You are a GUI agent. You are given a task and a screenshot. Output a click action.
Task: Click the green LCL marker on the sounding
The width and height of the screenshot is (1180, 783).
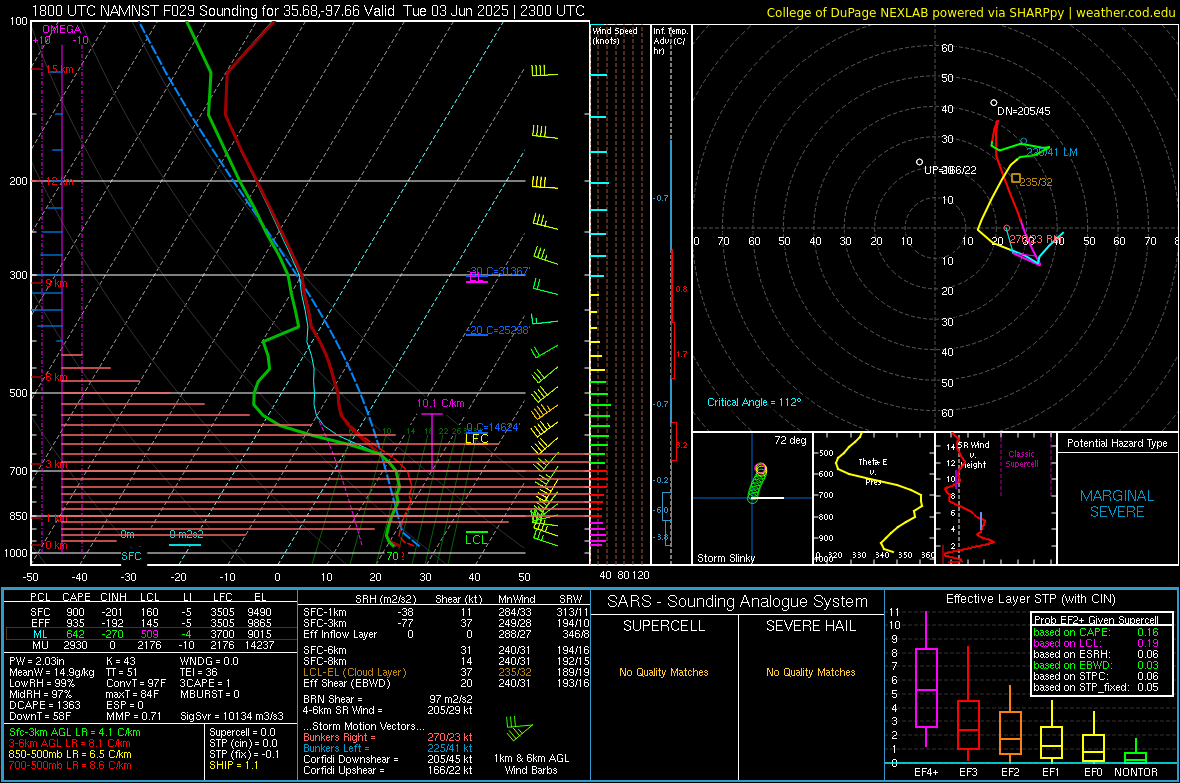click(476, 539)
